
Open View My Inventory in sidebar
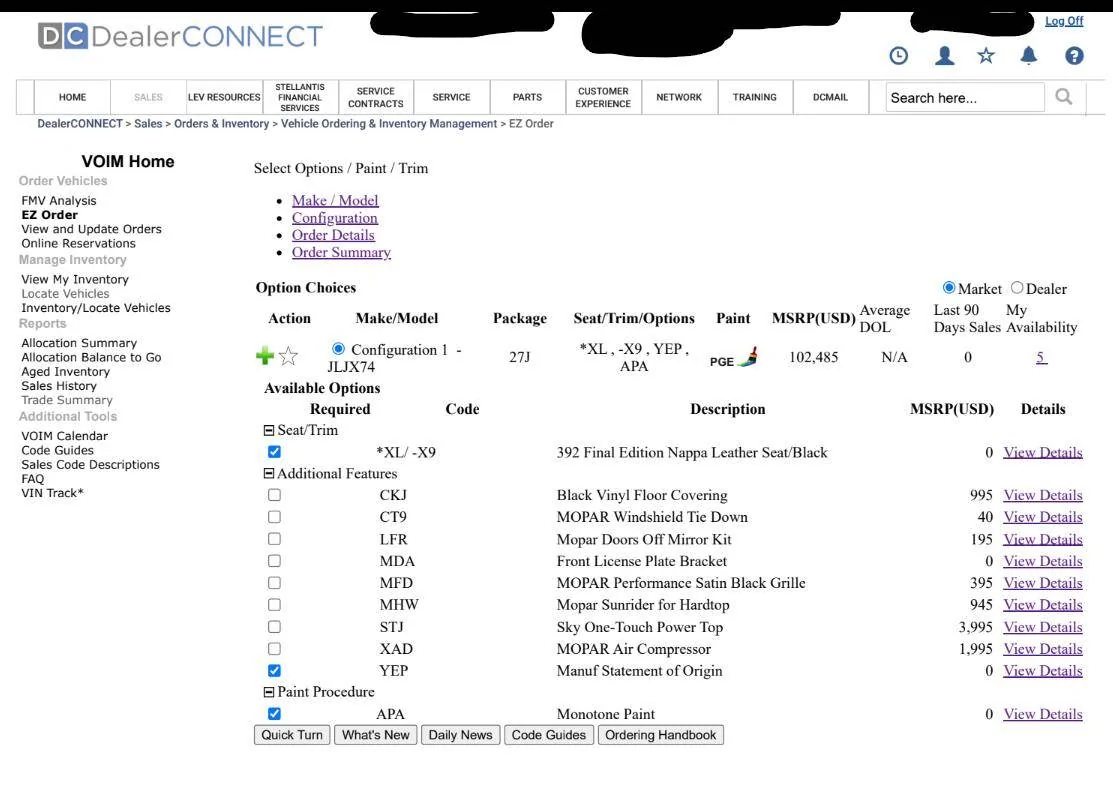point(75,280)
